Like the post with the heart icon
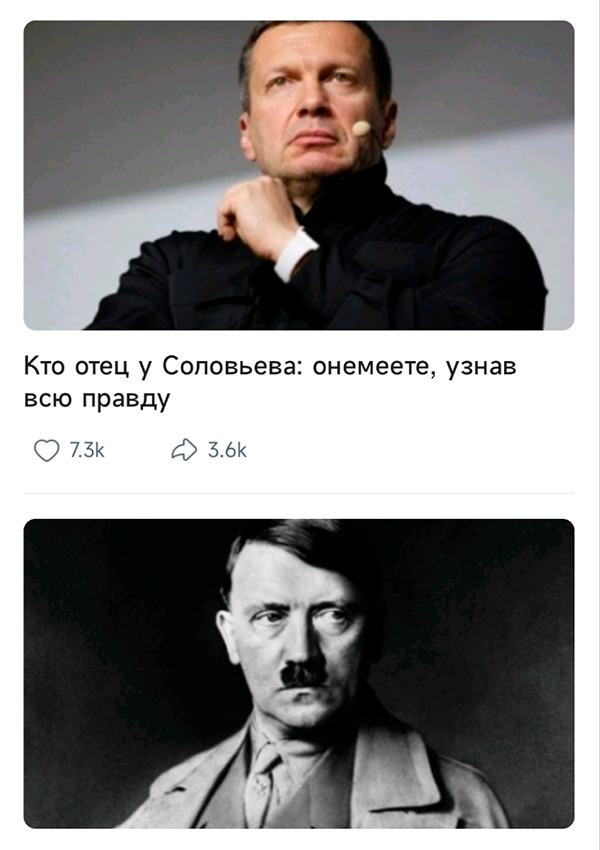The width and height of the screenshot is (600, 850). coord(47,450)
